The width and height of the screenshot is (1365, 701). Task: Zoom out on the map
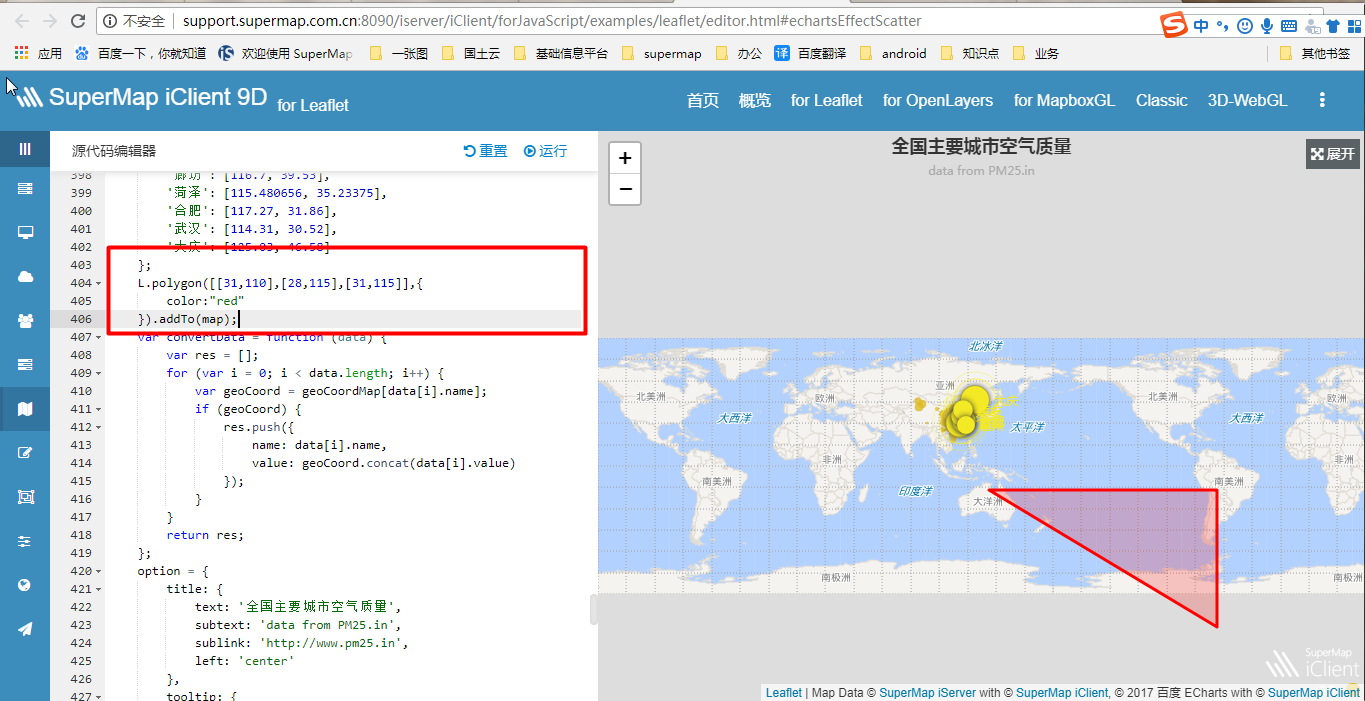click(625, 189)
